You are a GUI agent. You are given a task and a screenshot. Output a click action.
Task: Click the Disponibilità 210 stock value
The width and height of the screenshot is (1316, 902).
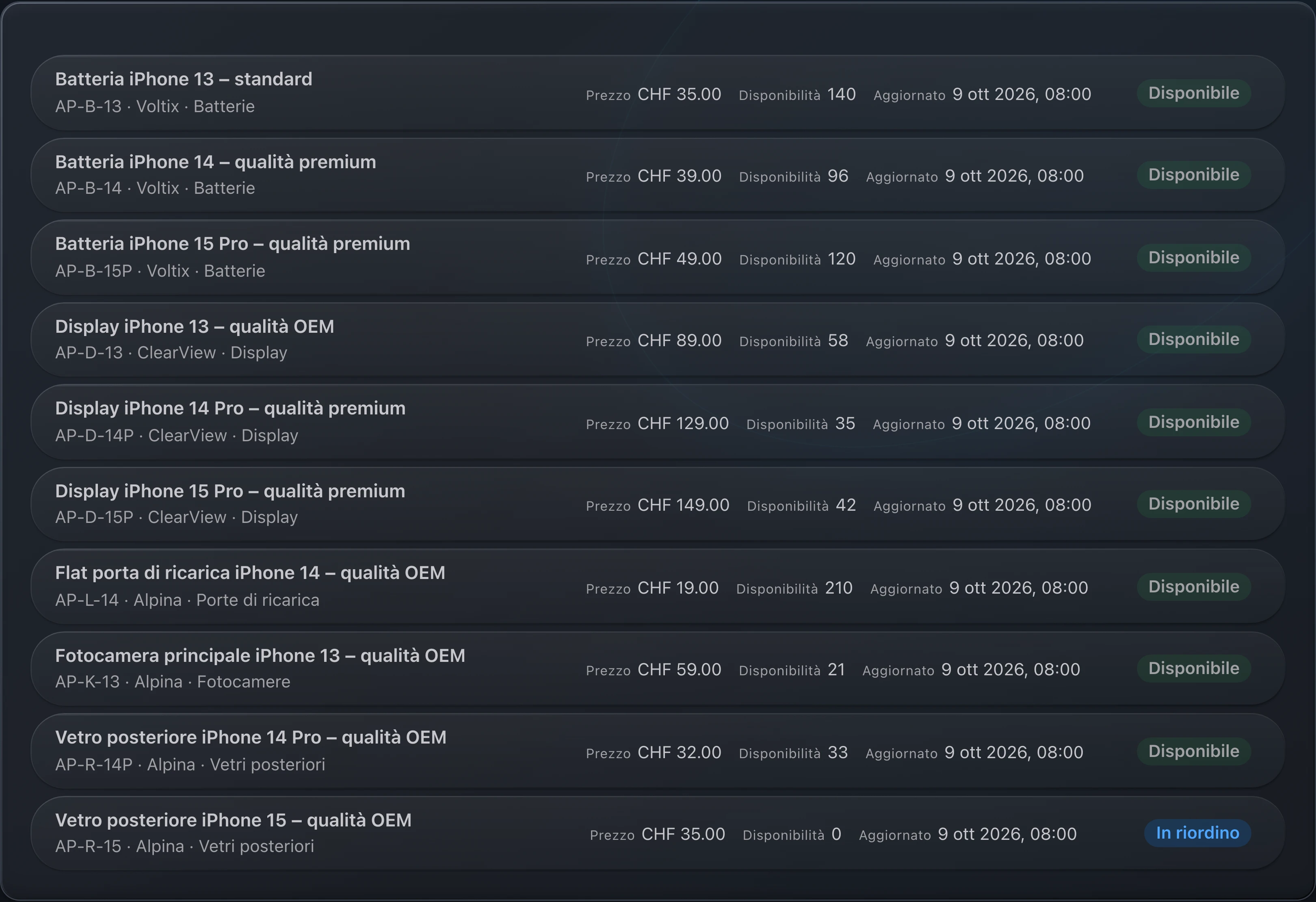(839, 588)
